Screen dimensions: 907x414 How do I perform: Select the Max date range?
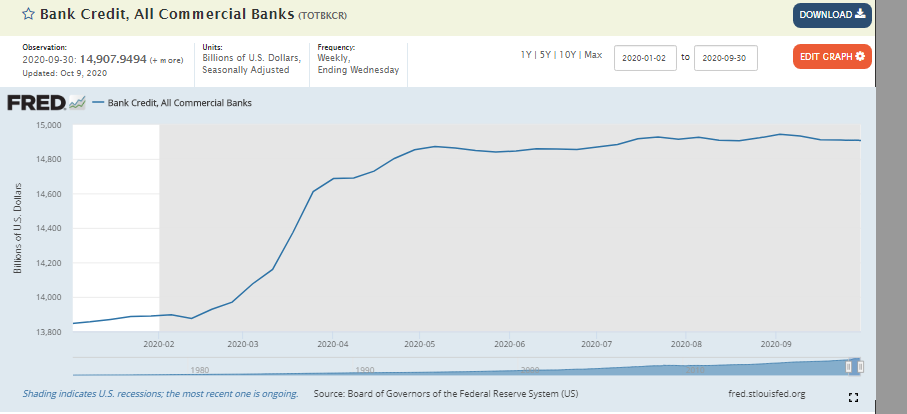point(593,55)
